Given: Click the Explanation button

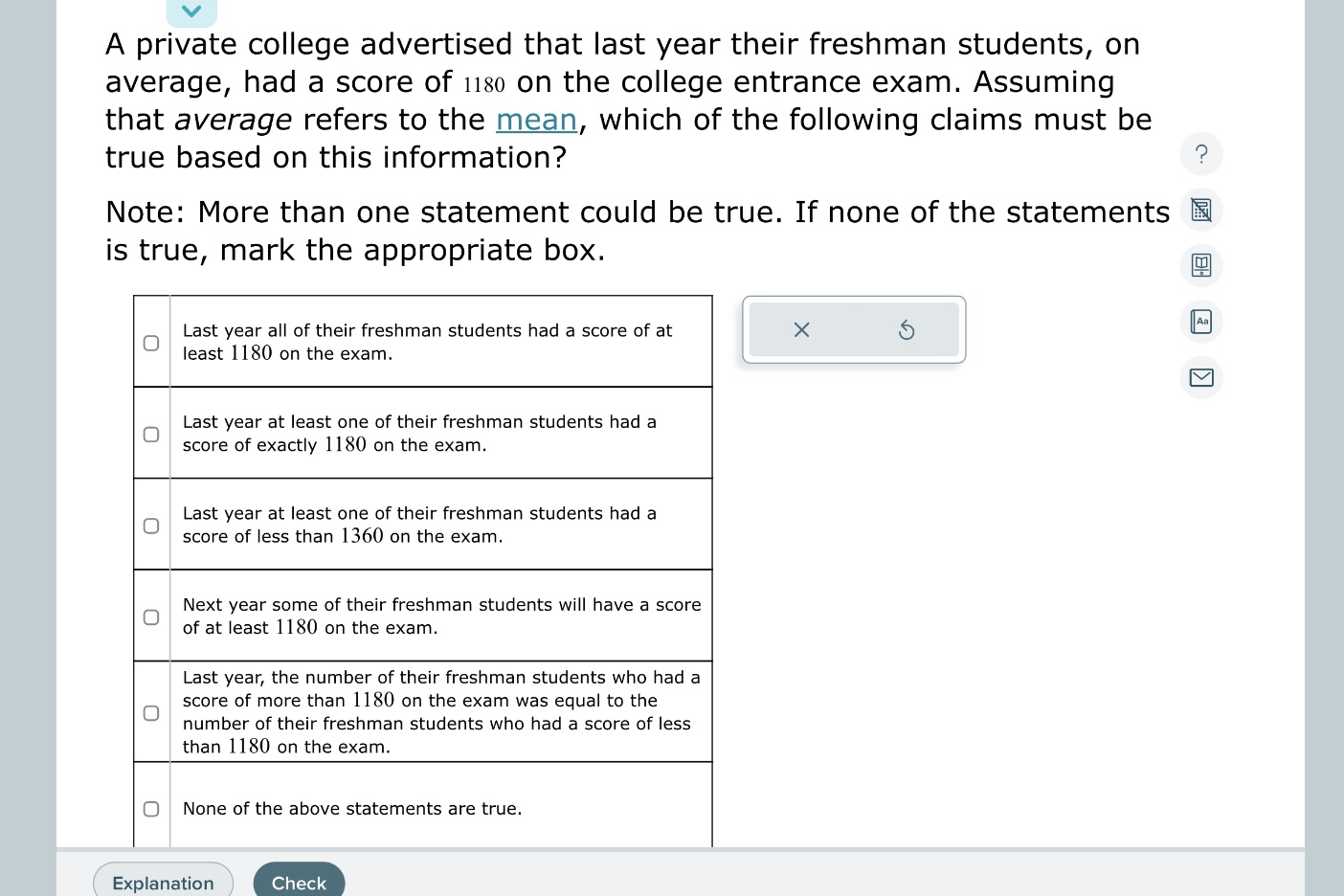Looking at the screenshot, I should point(163,882).
